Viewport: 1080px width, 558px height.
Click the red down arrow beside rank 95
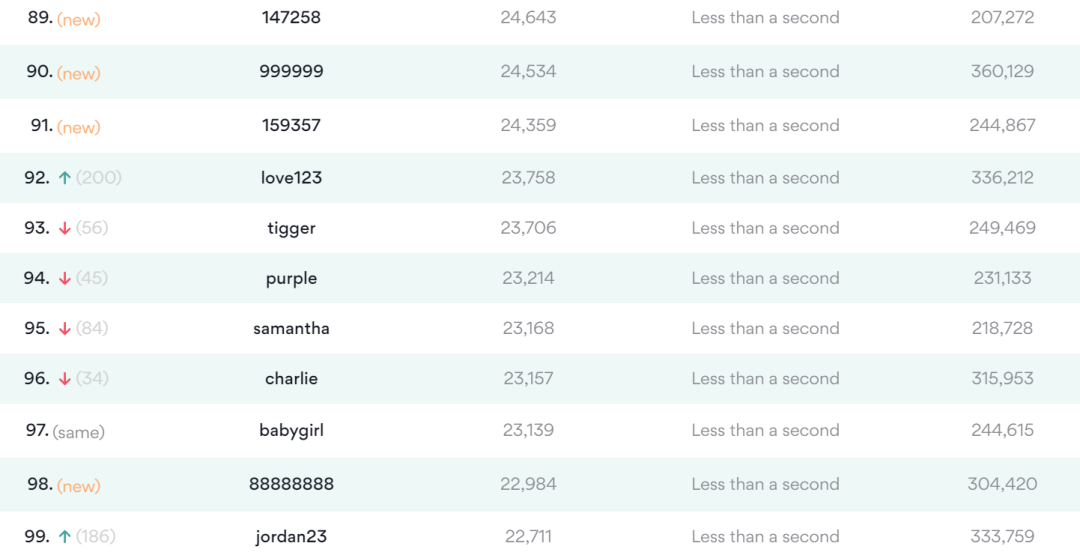65,328
